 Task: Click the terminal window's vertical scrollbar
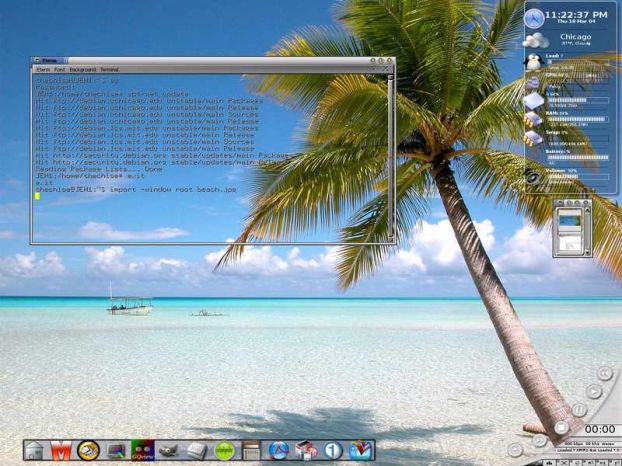pyautogui.click(x=390, y=157)
